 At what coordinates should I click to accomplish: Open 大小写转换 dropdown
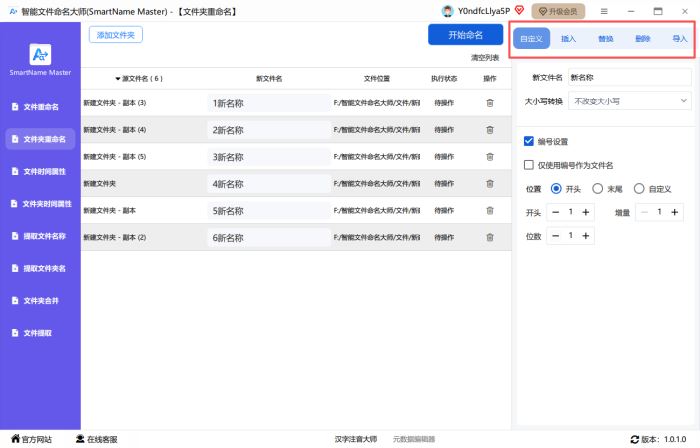coord(629,101)
